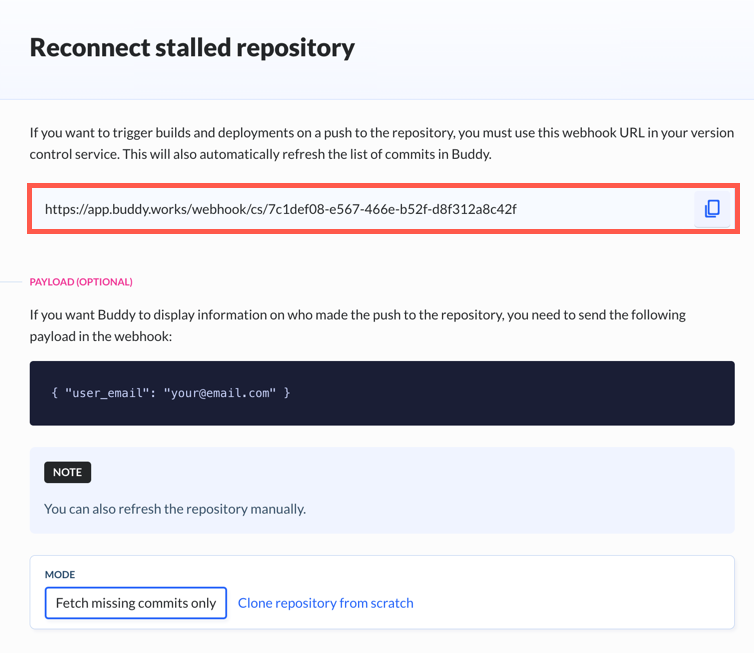This screenshot has width=754, height=653.
Task: Select the Fetch missing commits only mode
Action: point(136,603)
